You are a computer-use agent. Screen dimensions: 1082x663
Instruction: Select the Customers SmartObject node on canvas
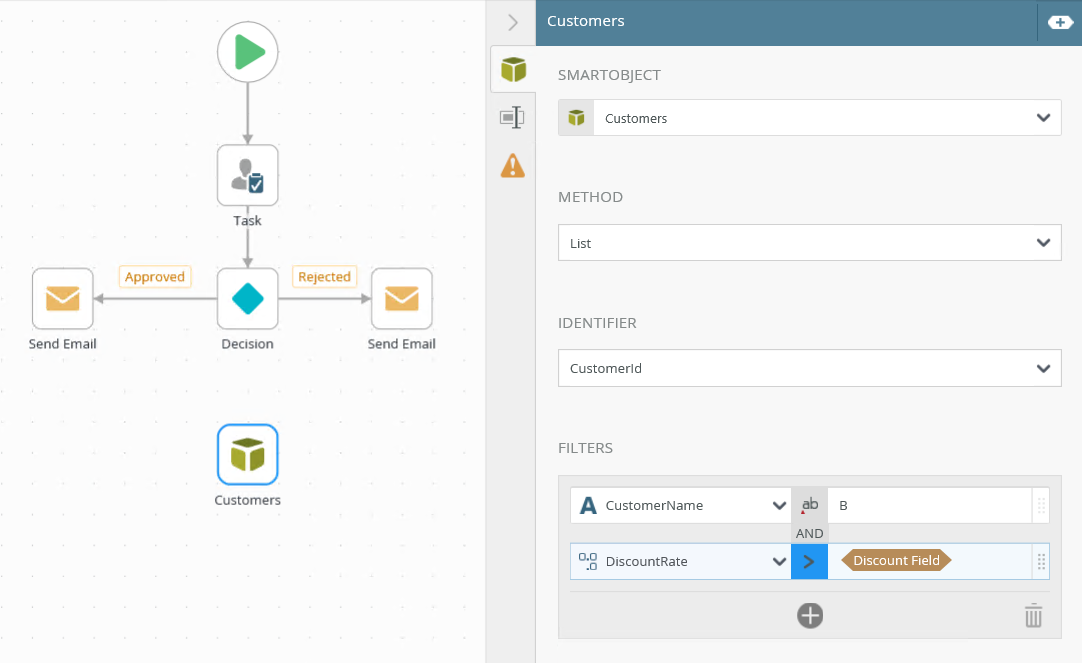[247, 455]
